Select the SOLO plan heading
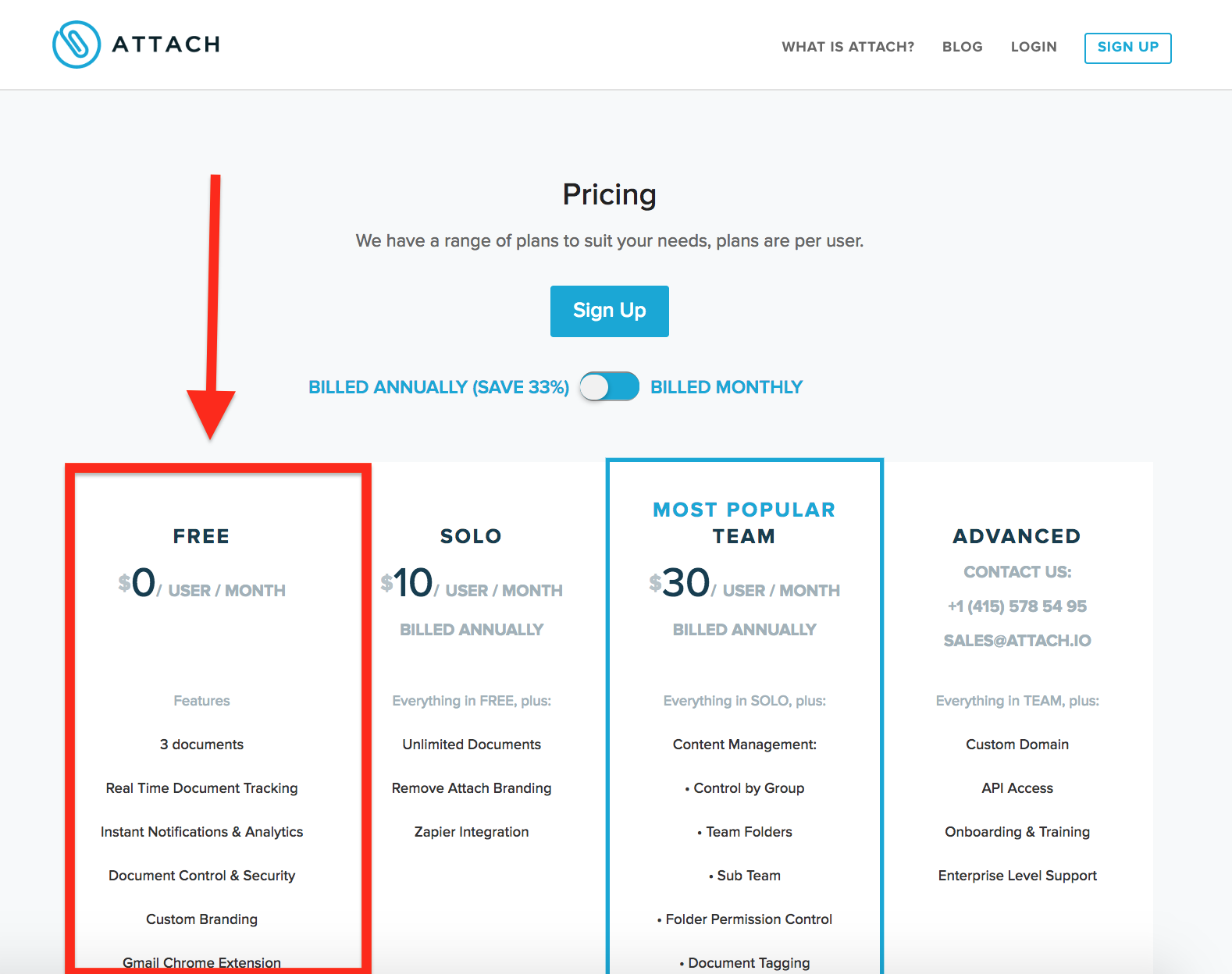Screen dimensions: 1232x974 pyautogui.click(x=471, y=536)
